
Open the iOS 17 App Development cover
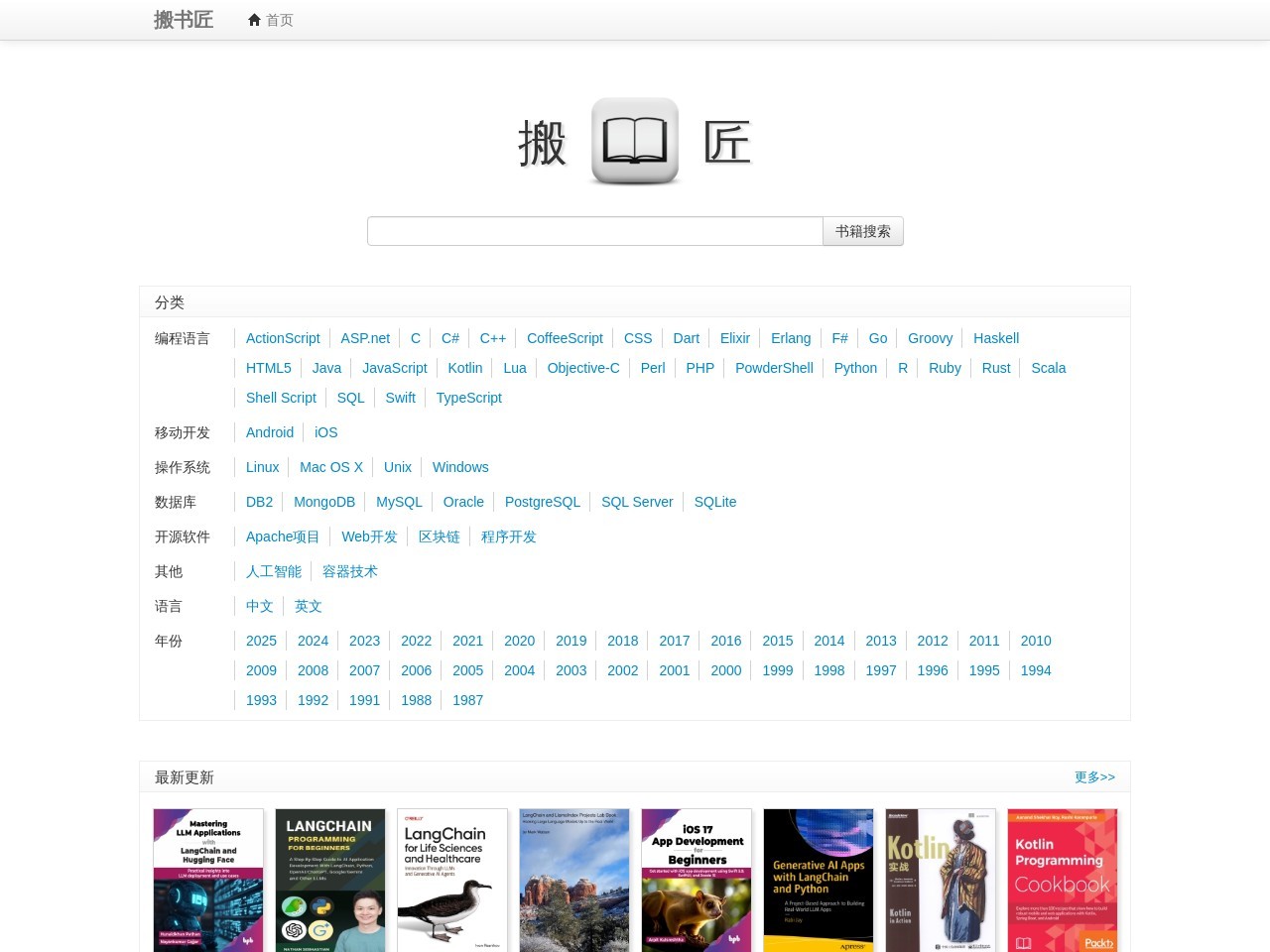click(x=697, y=880)
